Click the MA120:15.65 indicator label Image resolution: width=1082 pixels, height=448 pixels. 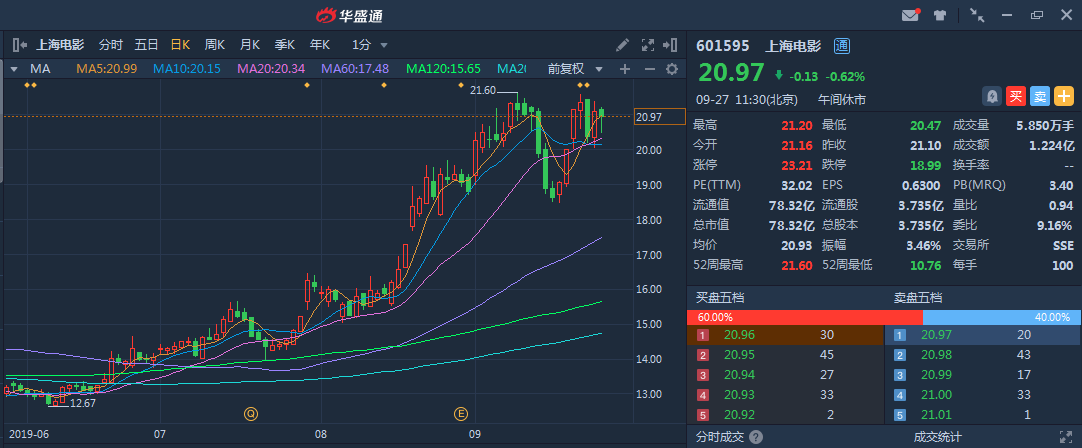[444, 69]
